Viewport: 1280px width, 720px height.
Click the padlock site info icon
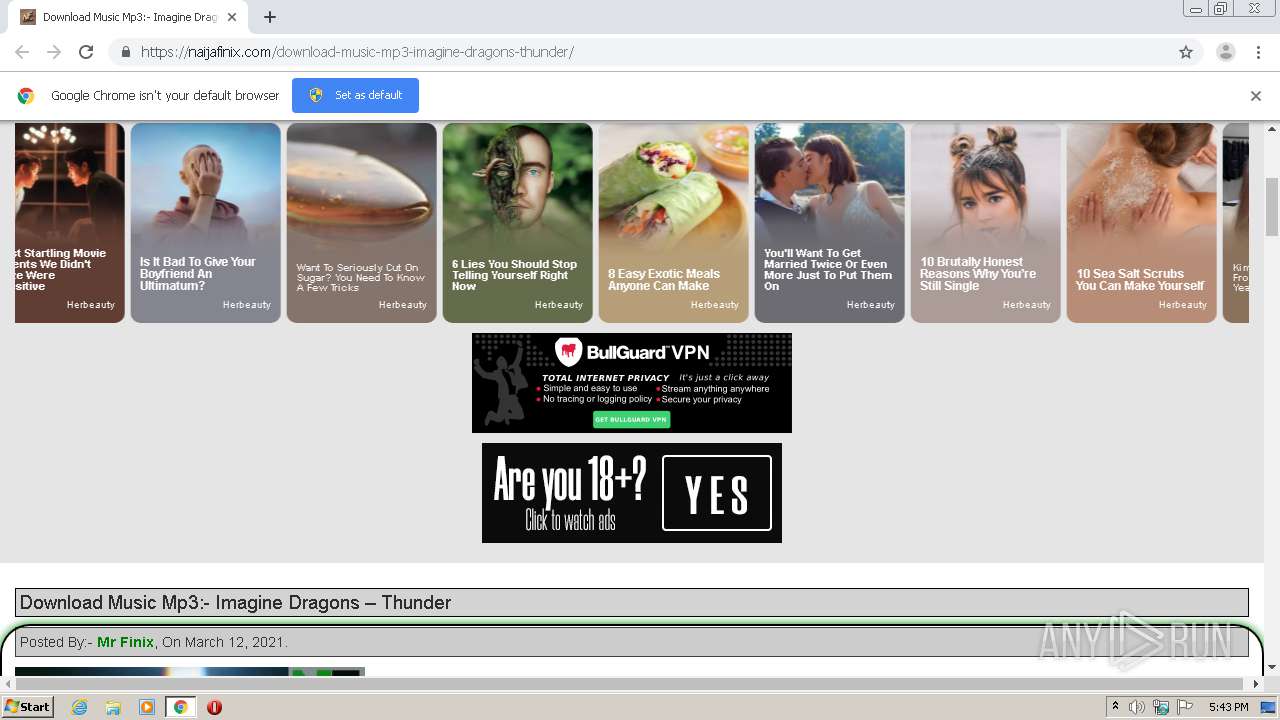click(x=125, y=52)
